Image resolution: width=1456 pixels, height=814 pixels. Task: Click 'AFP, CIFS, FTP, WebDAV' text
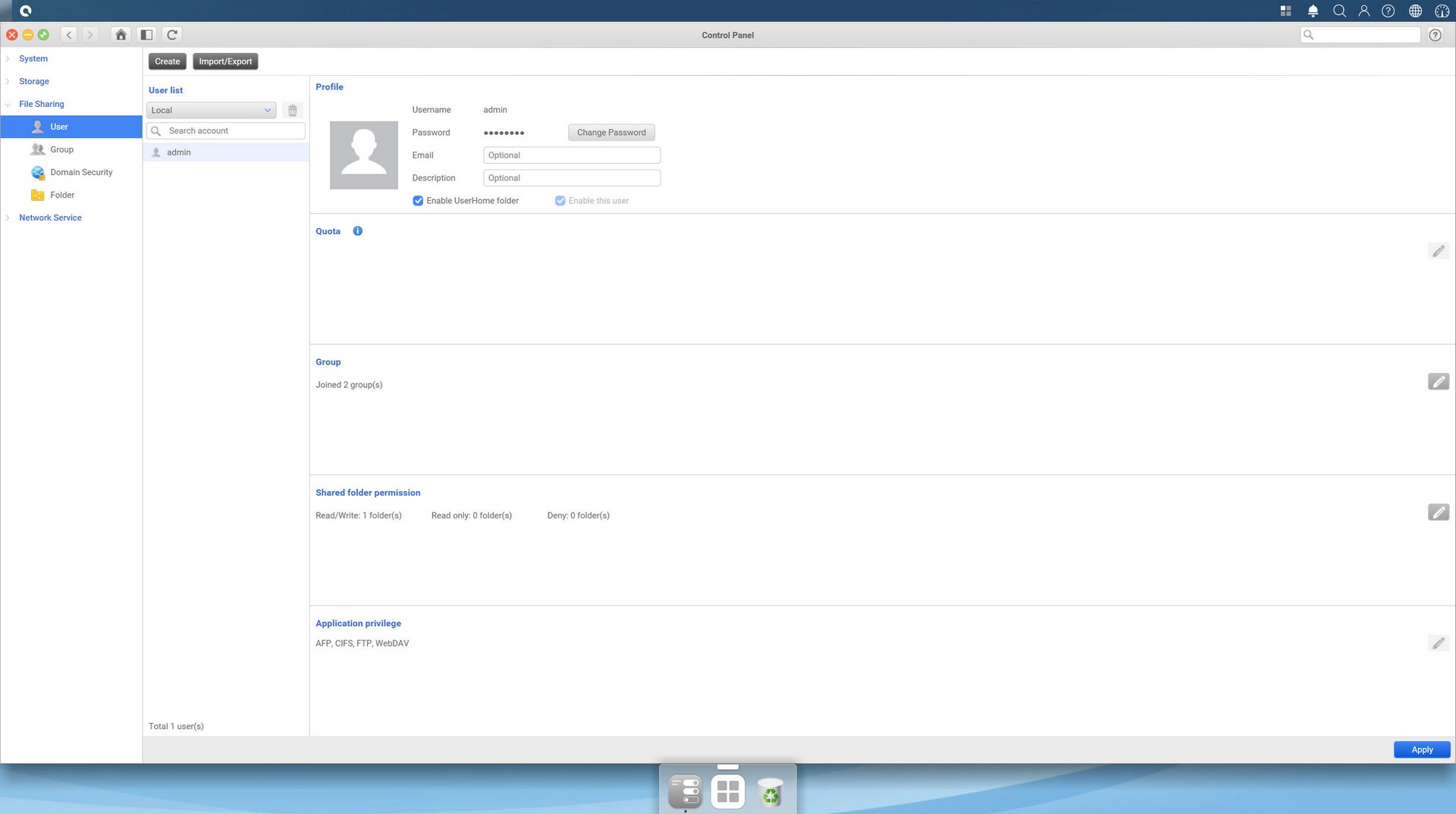pos(362,643)
